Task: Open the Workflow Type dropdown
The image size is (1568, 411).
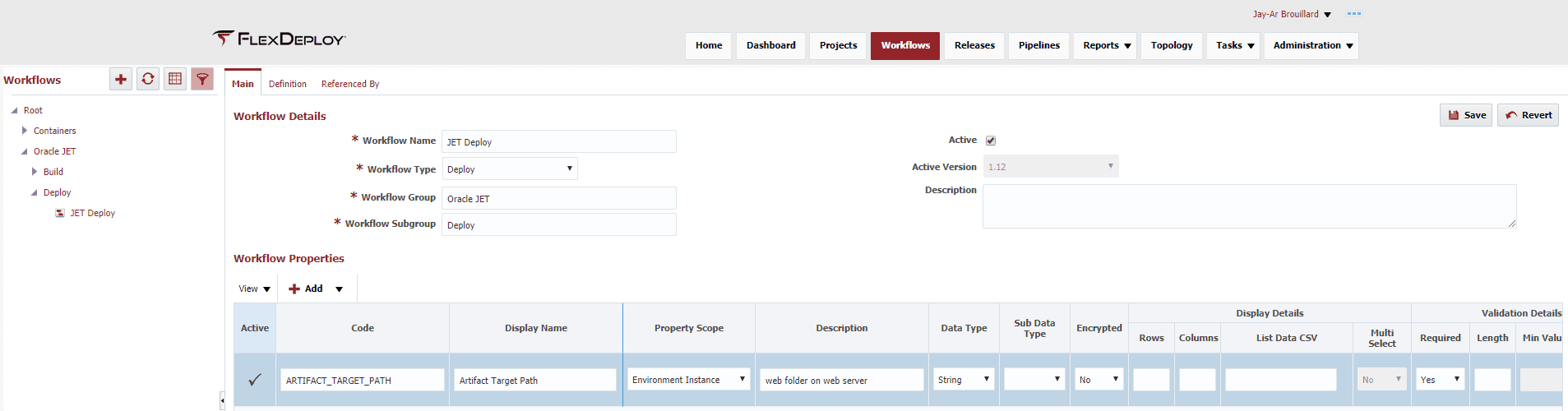Action: (x=510, y=169)
